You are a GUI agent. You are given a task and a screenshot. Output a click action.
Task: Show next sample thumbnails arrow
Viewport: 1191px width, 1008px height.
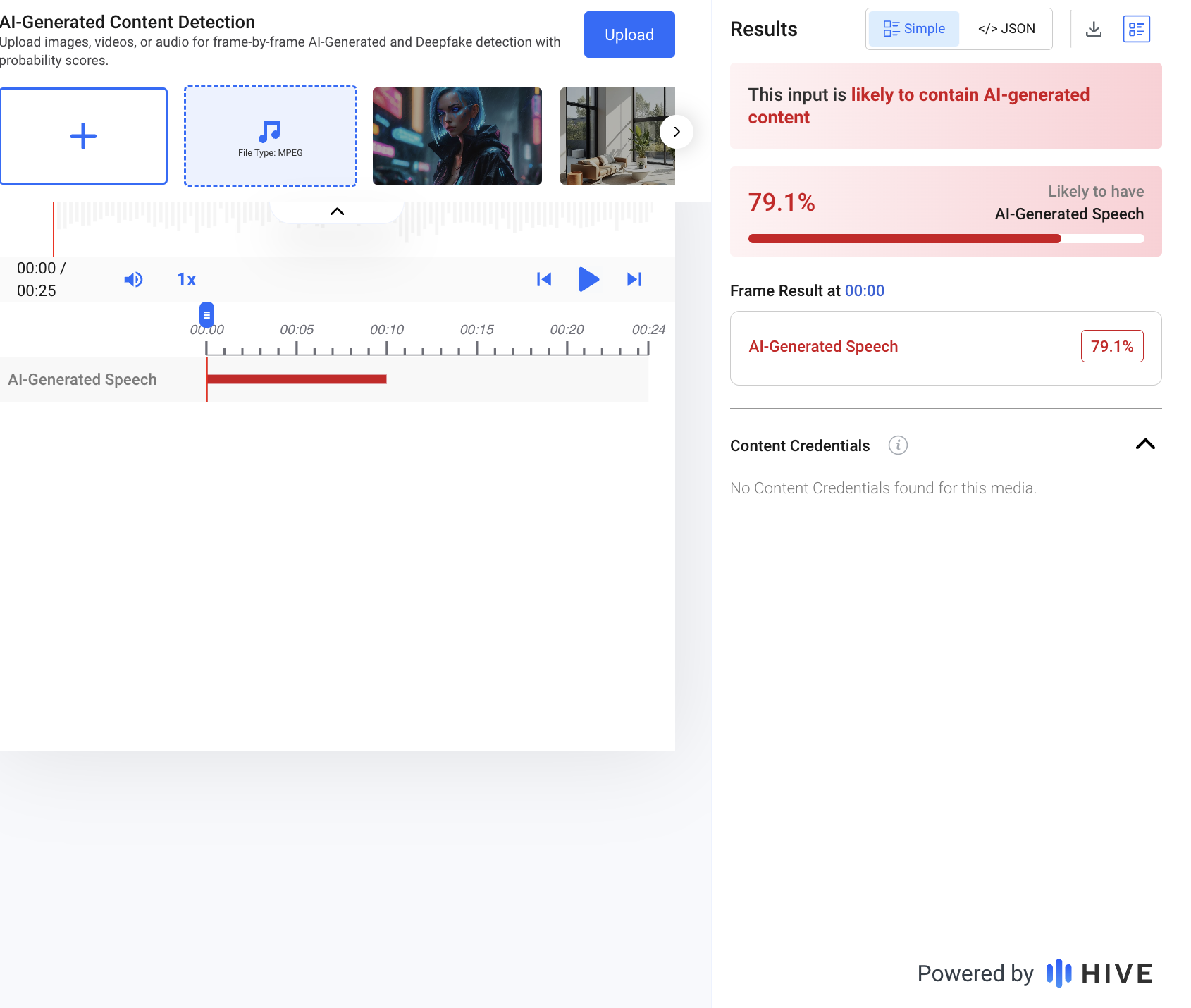677,132
